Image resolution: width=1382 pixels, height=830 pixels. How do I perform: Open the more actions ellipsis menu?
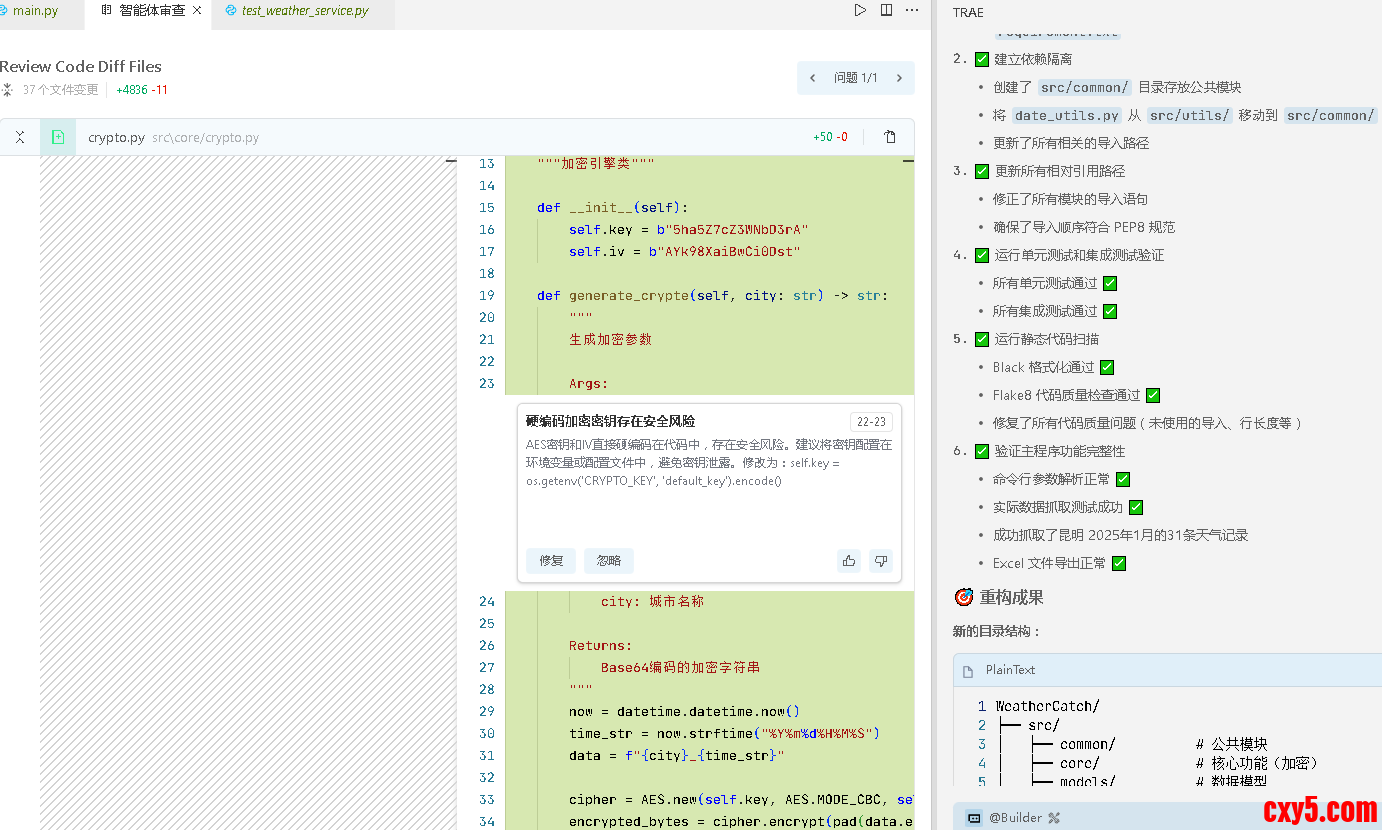tap(912, 10)
